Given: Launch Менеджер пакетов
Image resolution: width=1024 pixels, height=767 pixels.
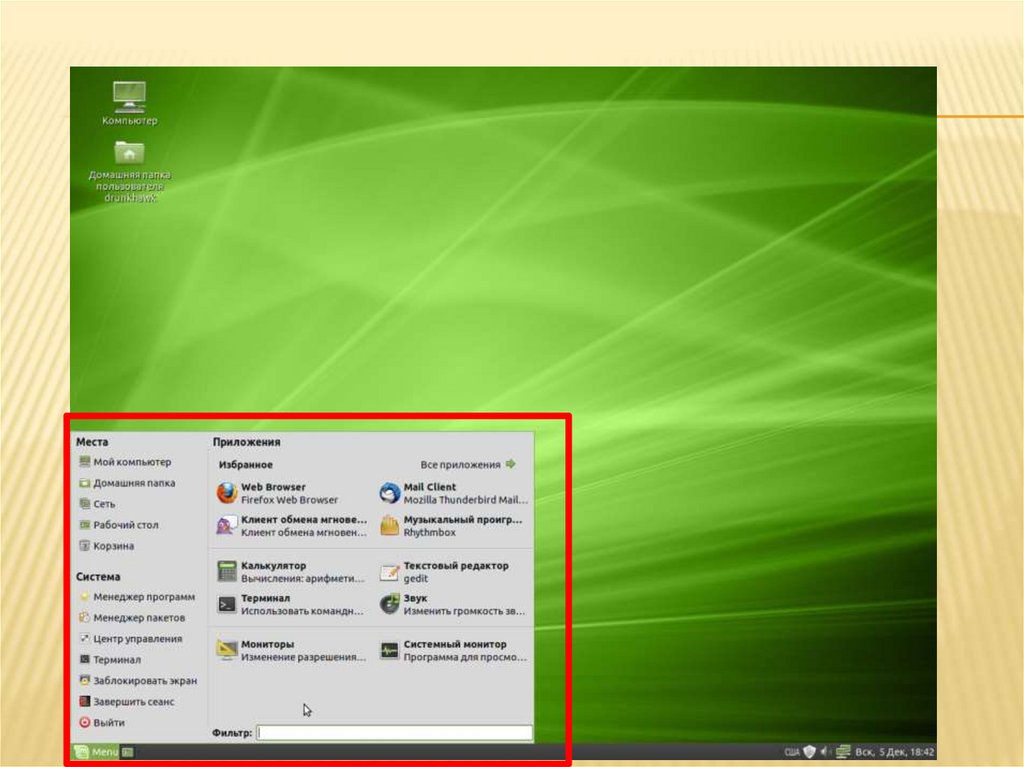Looking at the screenshot, I should [x=131, y=617].
